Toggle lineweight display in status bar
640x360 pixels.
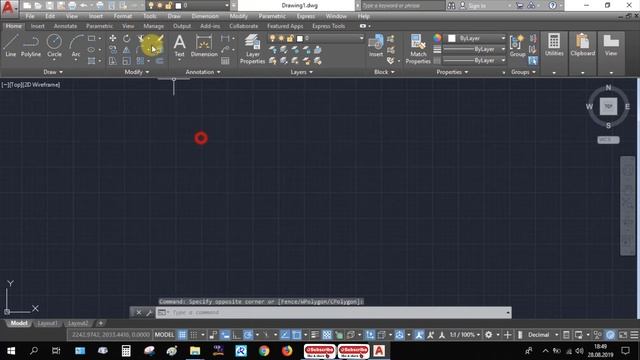pos(315,335)
